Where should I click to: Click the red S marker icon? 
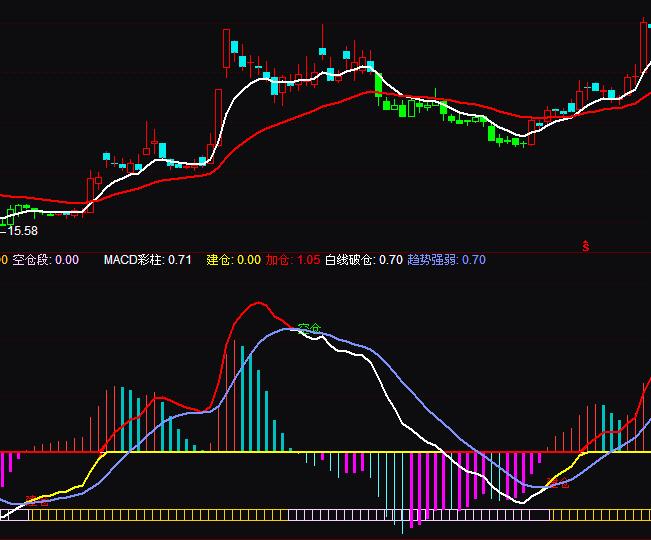[x=584, y=245]
